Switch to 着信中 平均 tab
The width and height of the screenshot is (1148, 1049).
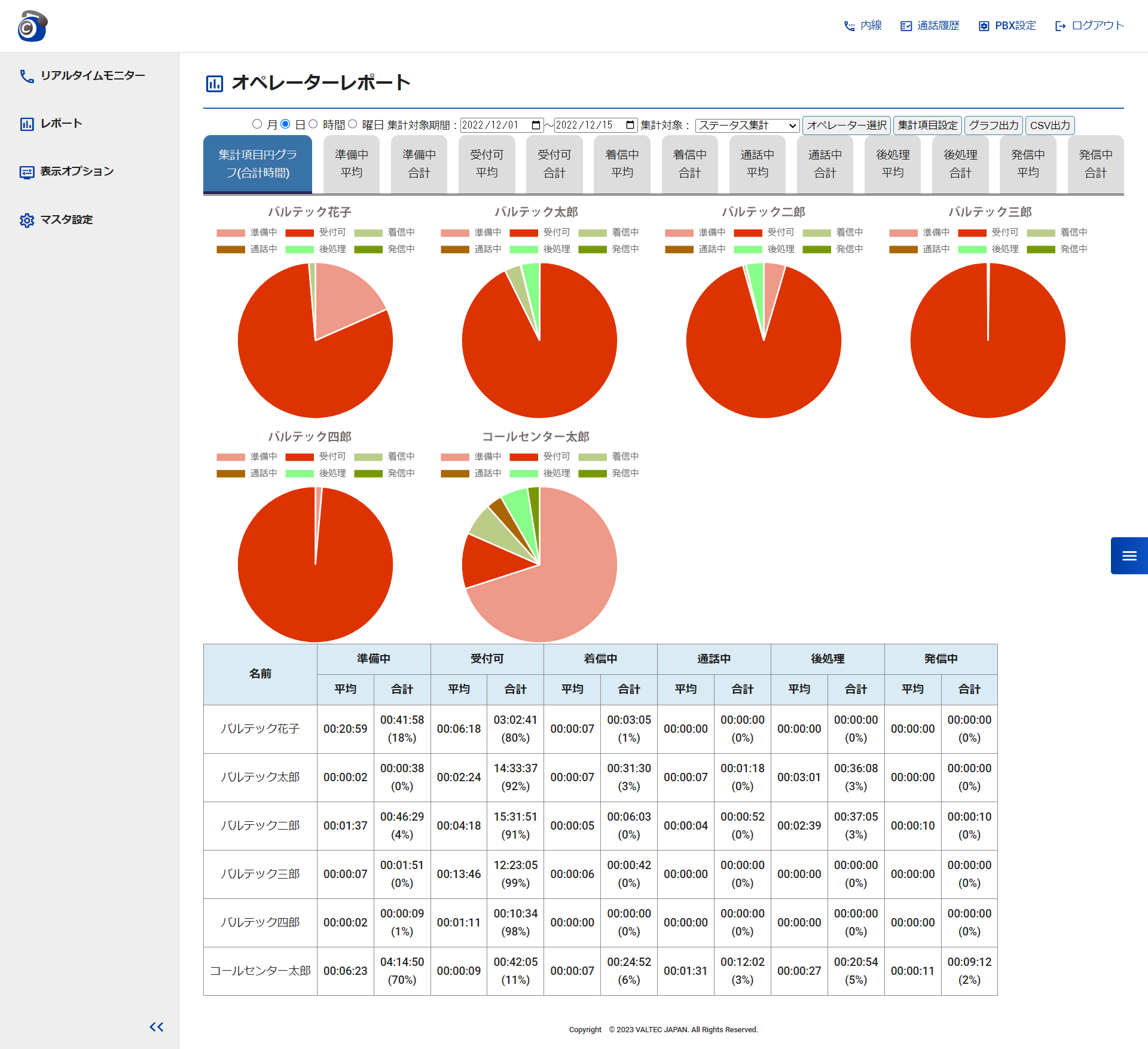point(622,164)
